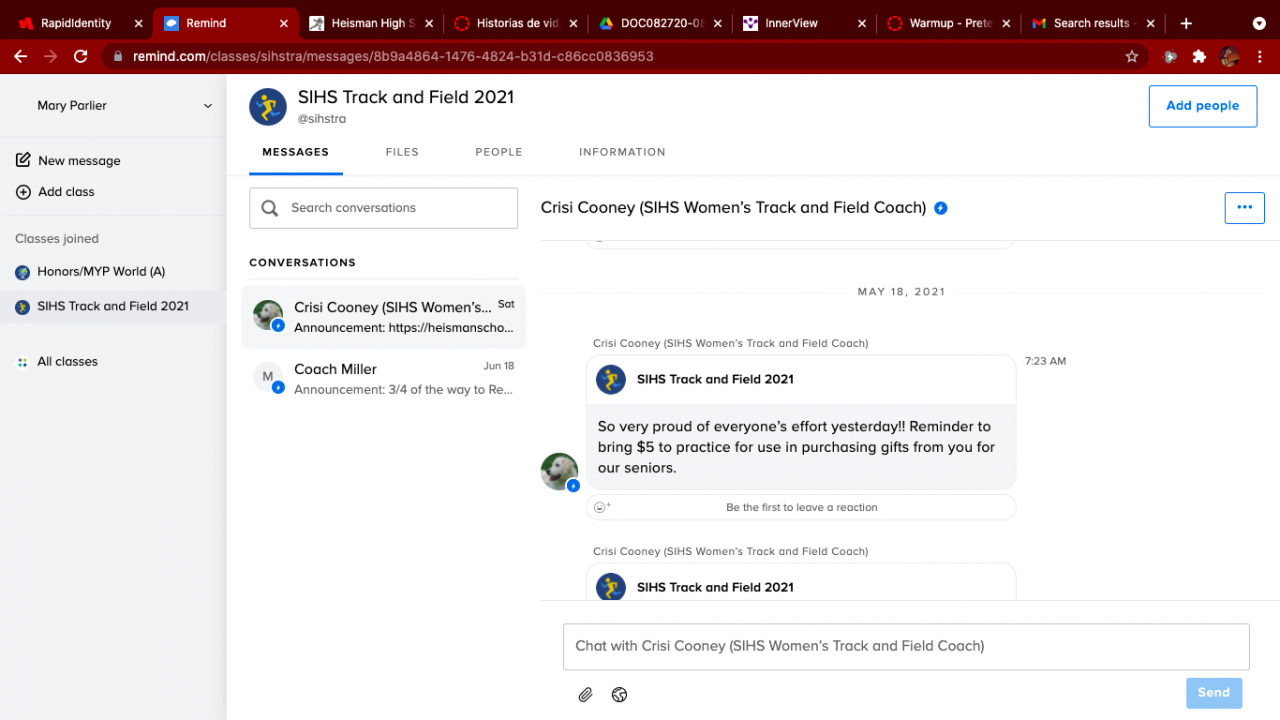
Task: Close the Heisman High tab
Action: [429, 23]
